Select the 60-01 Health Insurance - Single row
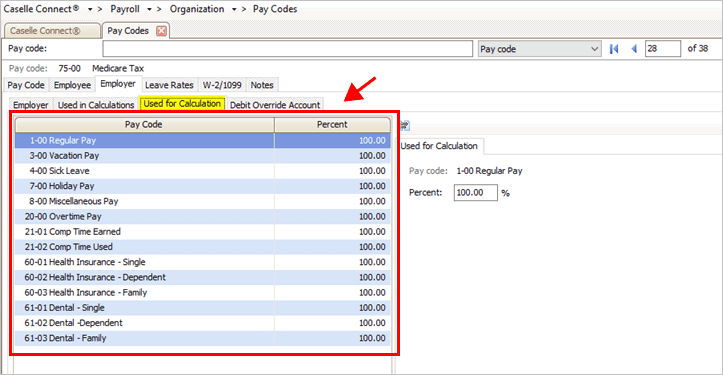This screenshot has height=375, width=723. tap(202, 262)
